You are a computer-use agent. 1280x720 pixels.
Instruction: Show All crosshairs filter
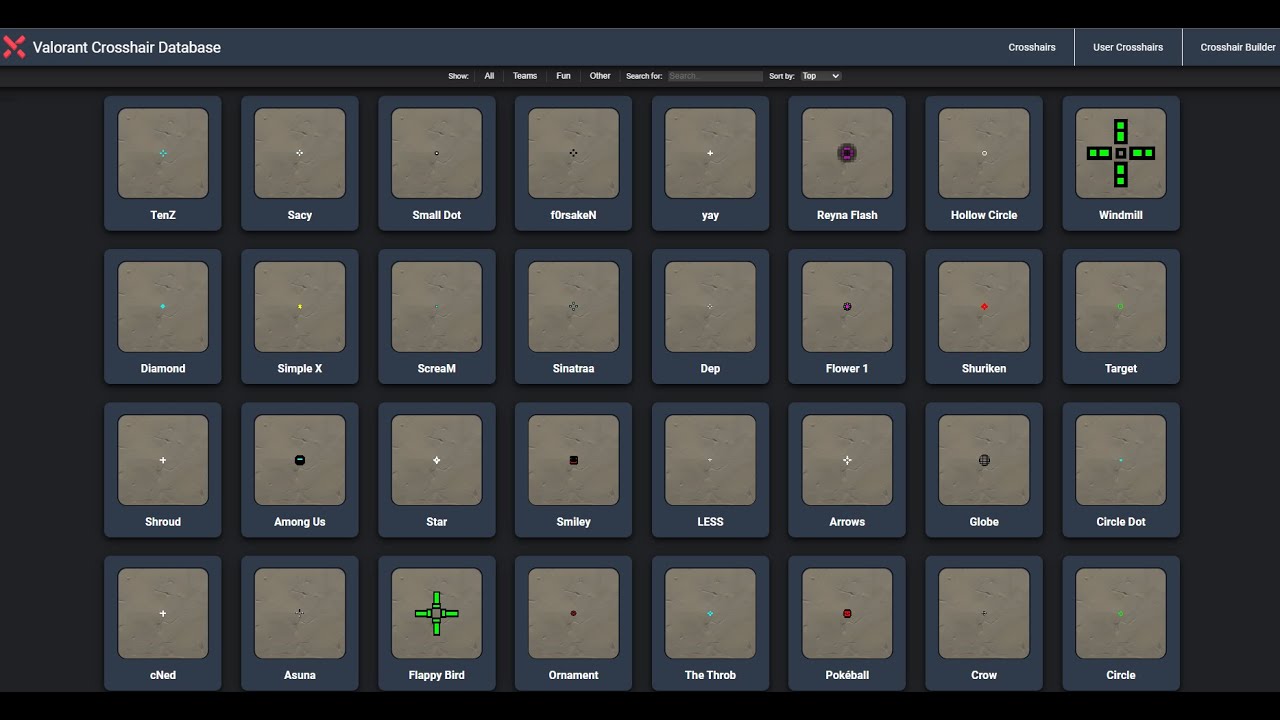(489, 76)
